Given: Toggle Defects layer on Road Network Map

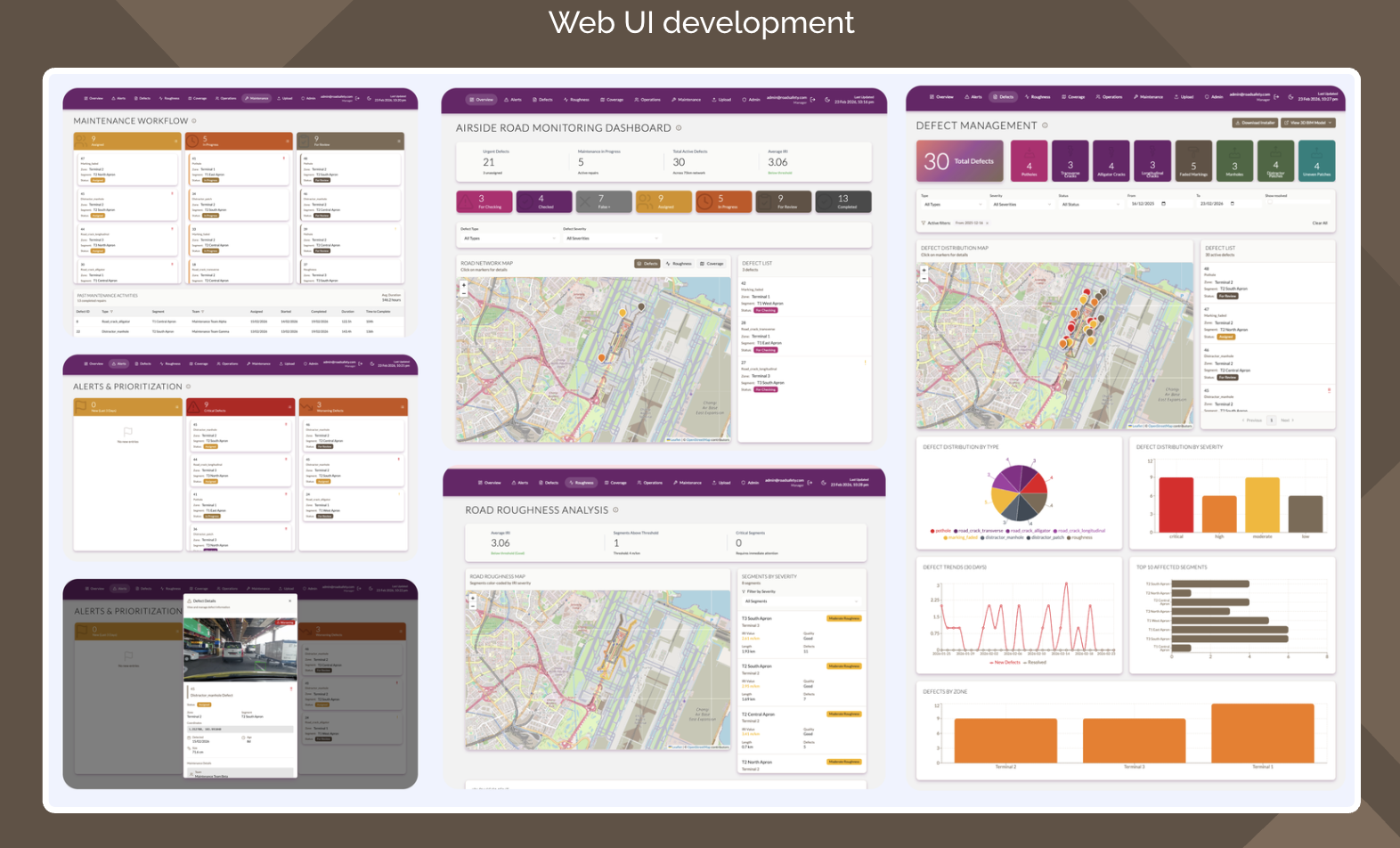Looking at the screenshot, I should (647, 264).
